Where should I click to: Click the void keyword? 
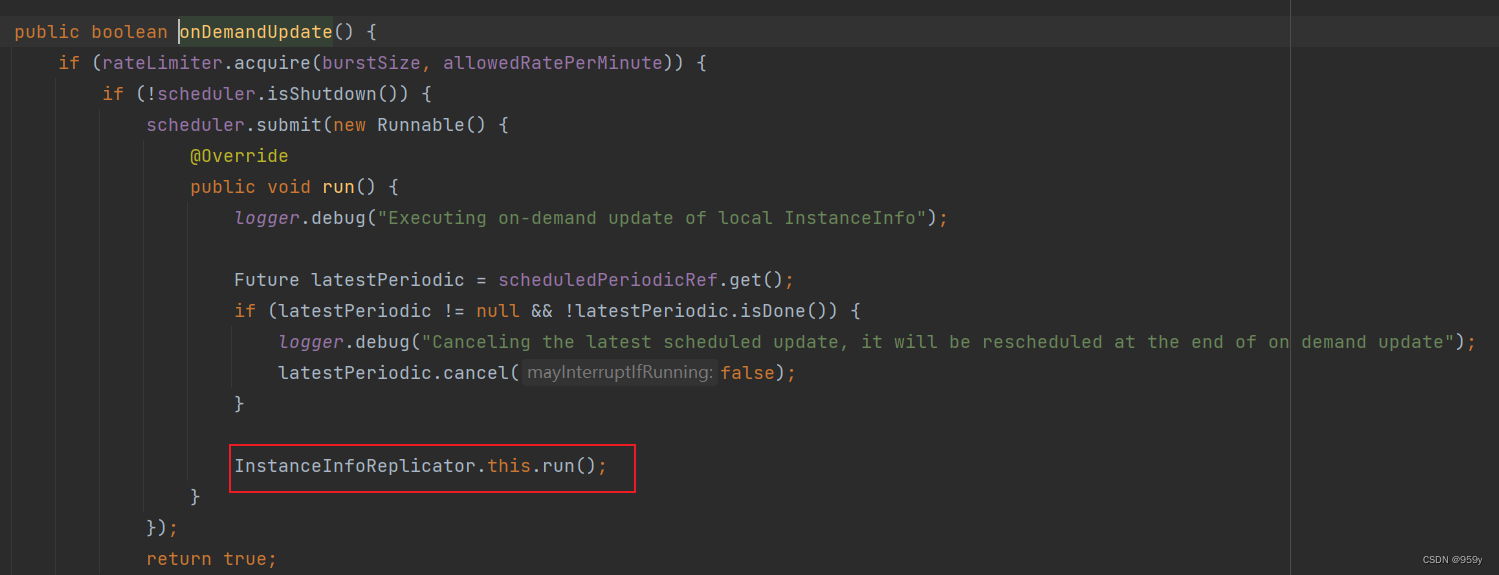click(289, 187)
